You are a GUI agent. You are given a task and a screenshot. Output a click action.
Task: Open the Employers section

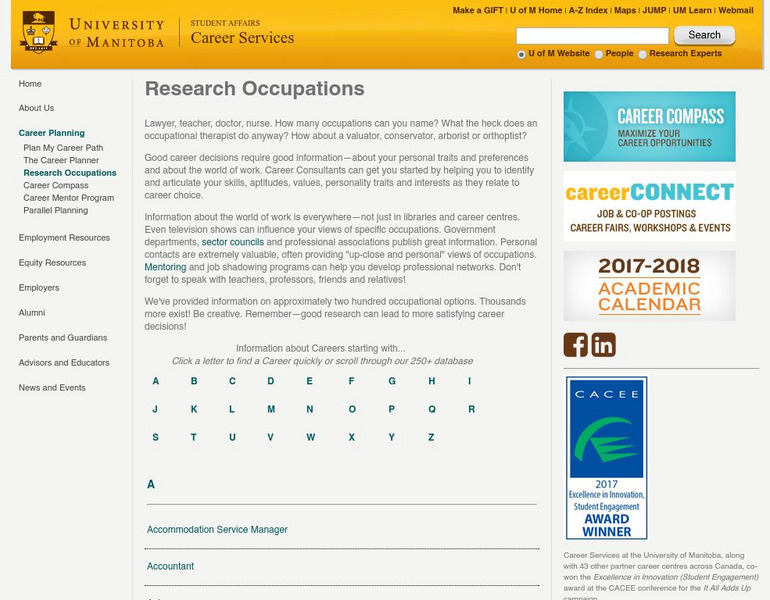click(x=39, y=288)
